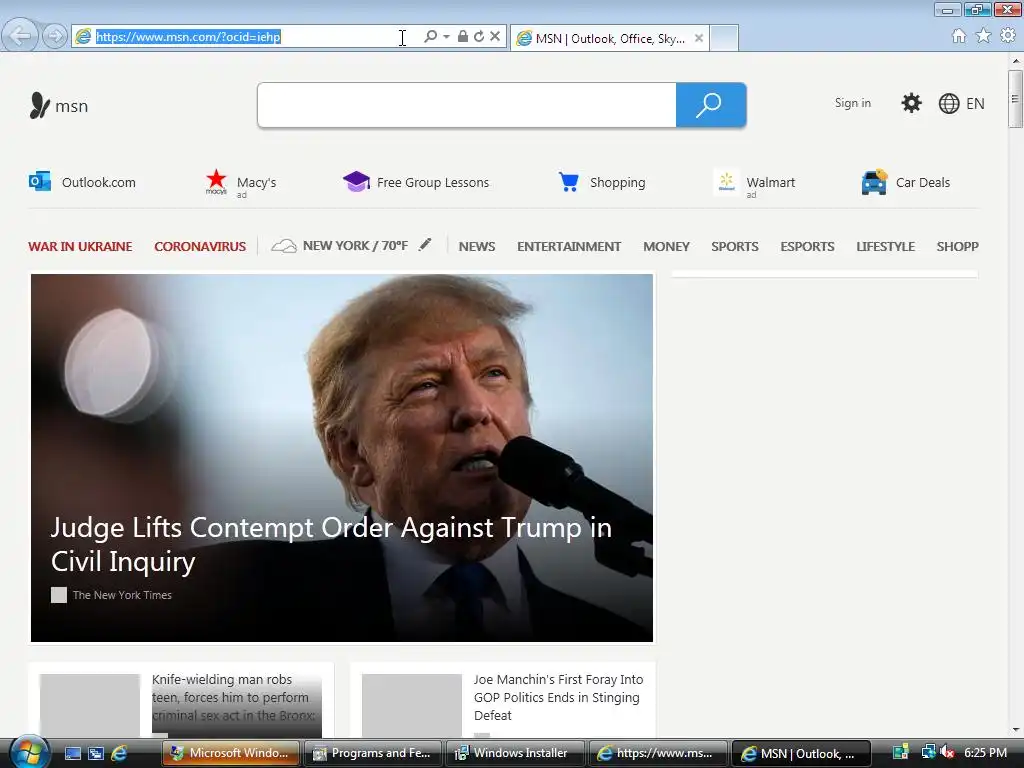The height and width of the screenshot is (768, 1024).
Task: Open the Joe Manchin's First Foray article
Action: (x=503, y=700)
